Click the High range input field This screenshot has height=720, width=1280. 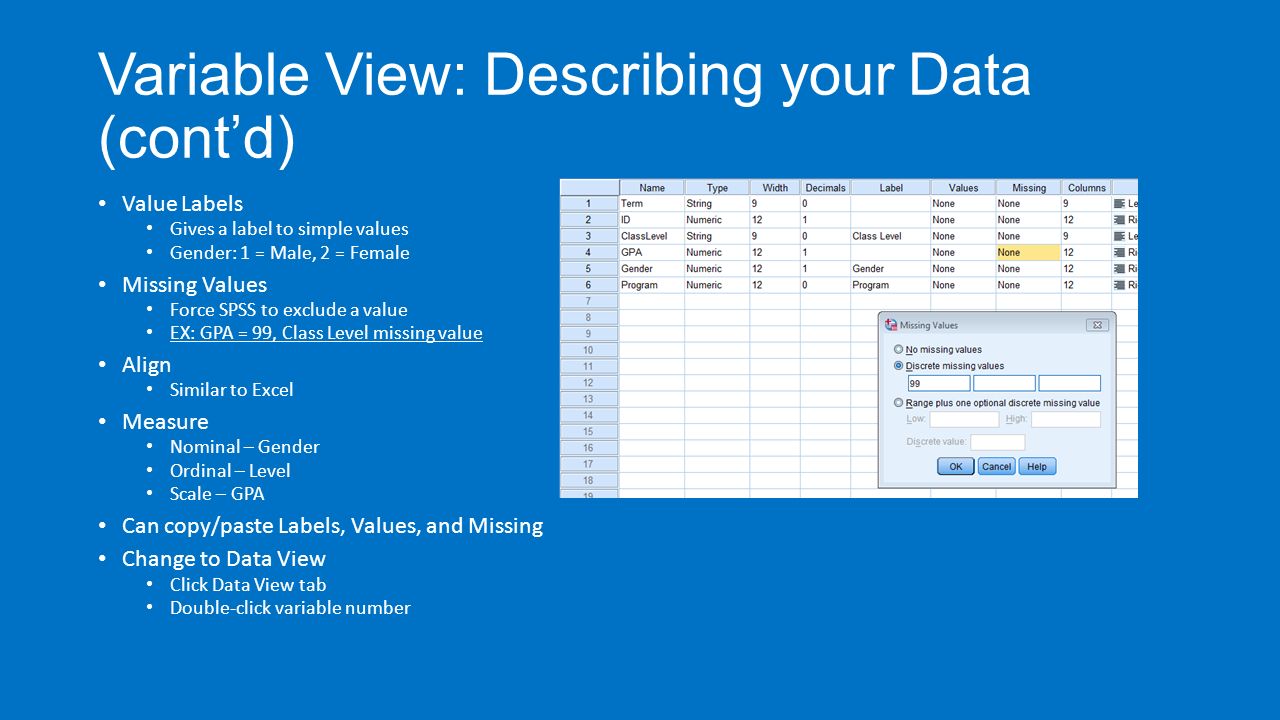[1066, 420]
